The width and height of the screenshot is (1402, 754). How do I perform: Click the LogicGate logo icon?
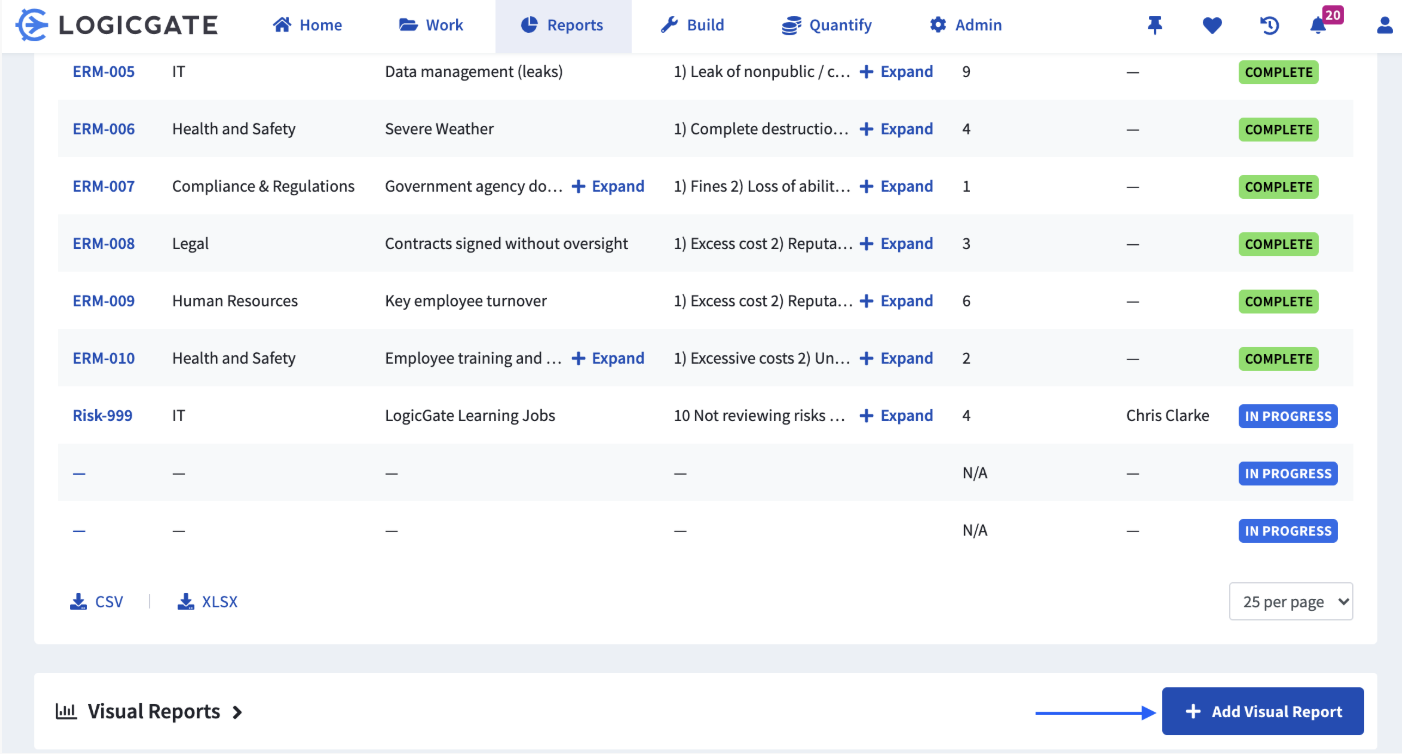tap(33, 25)
